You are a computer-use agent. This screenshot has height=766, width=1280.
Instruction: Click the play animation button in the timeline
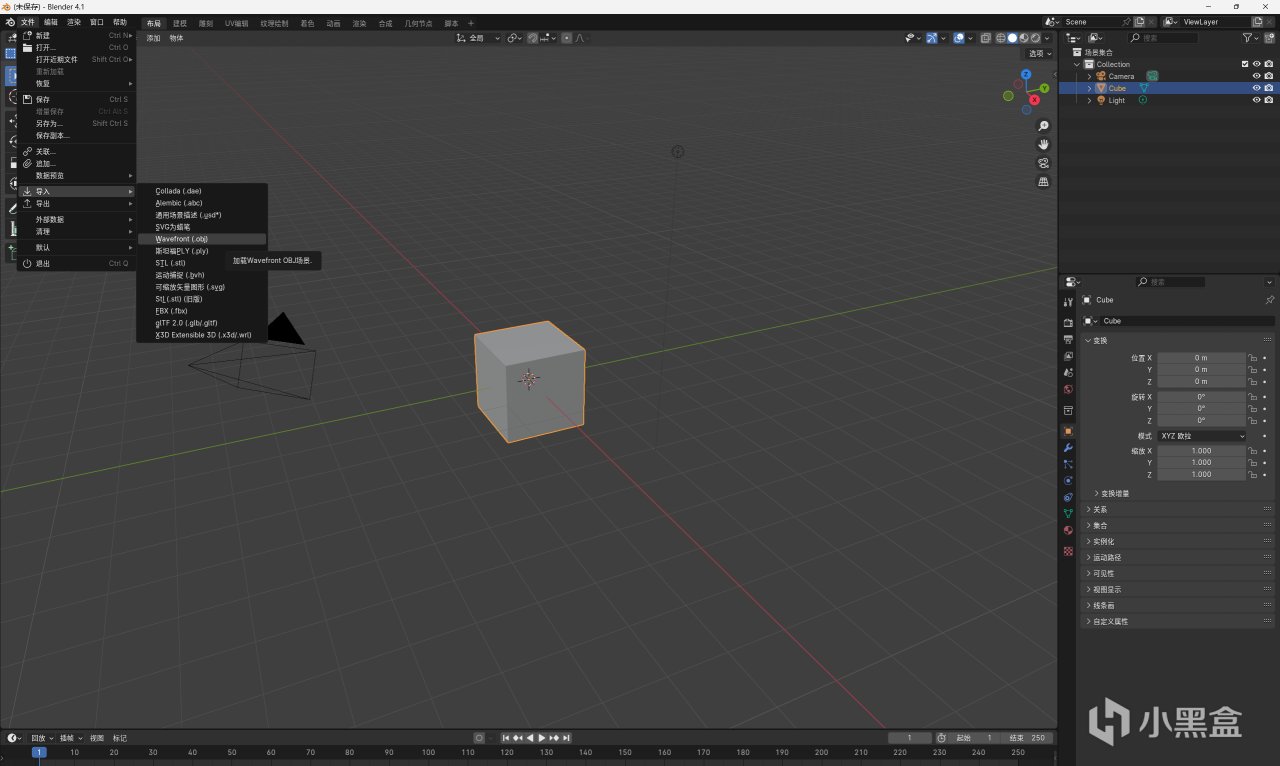point(542,738)
